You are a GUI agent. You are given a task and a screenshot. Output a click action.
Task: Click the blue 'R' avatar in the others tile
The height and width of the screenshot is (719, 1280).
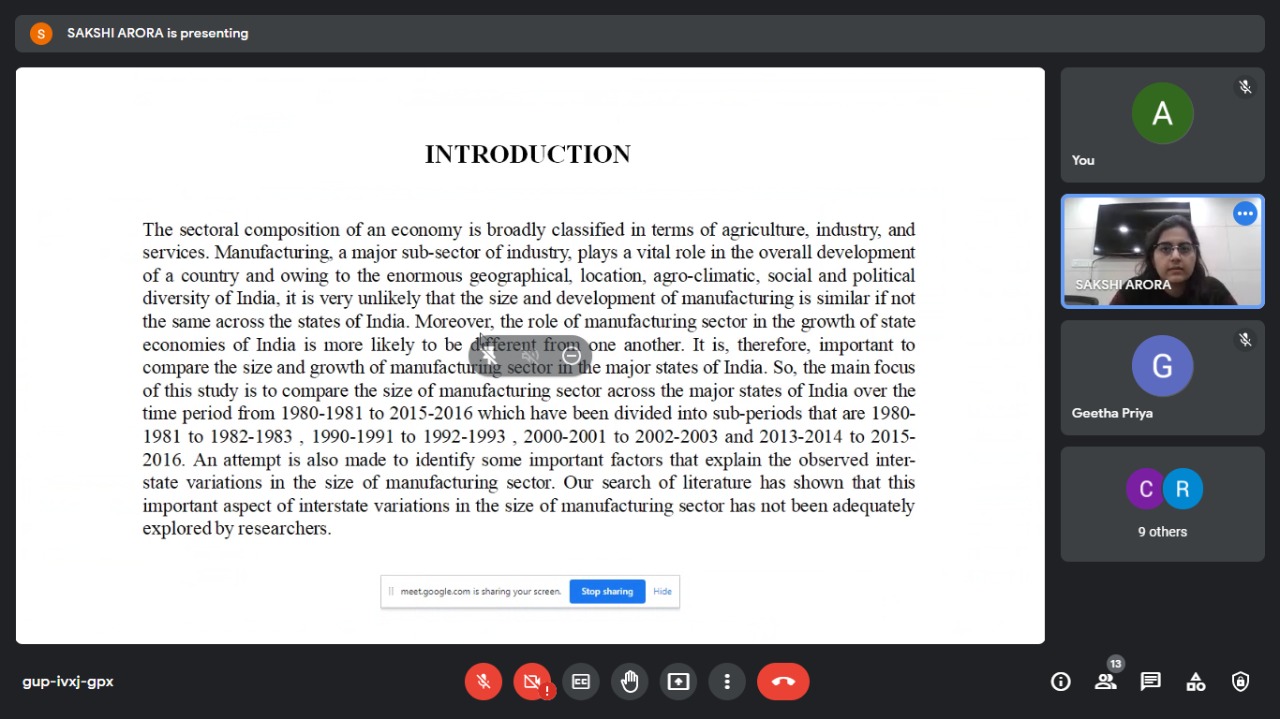(1182, 489)
